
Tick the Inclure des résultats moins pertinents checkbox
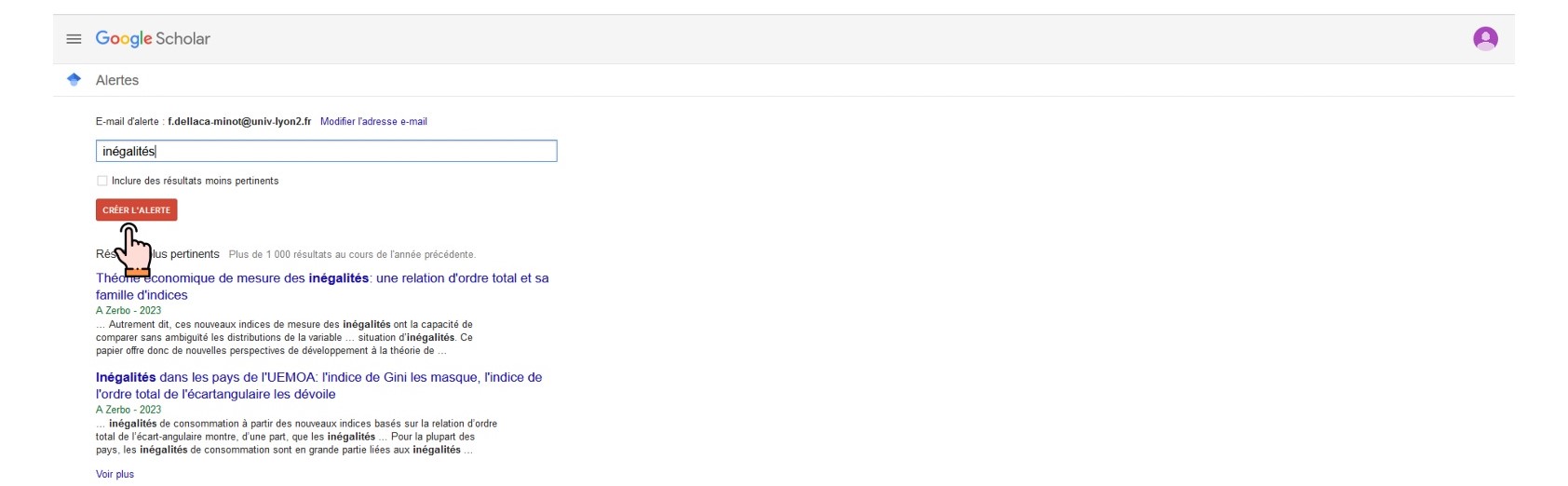point(102,181)
